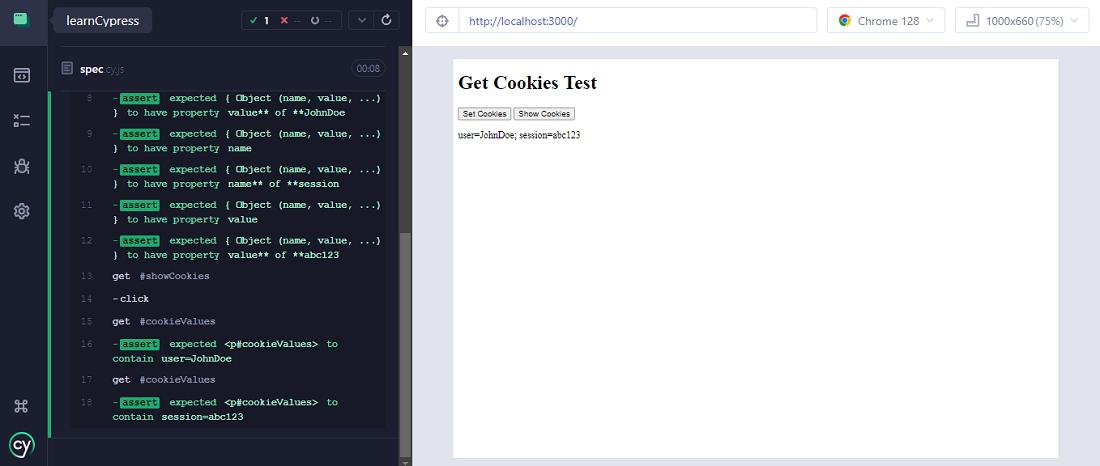The image size is (1100, 466).
Task: Click the Set Cookies button
Action: point(484,114)
